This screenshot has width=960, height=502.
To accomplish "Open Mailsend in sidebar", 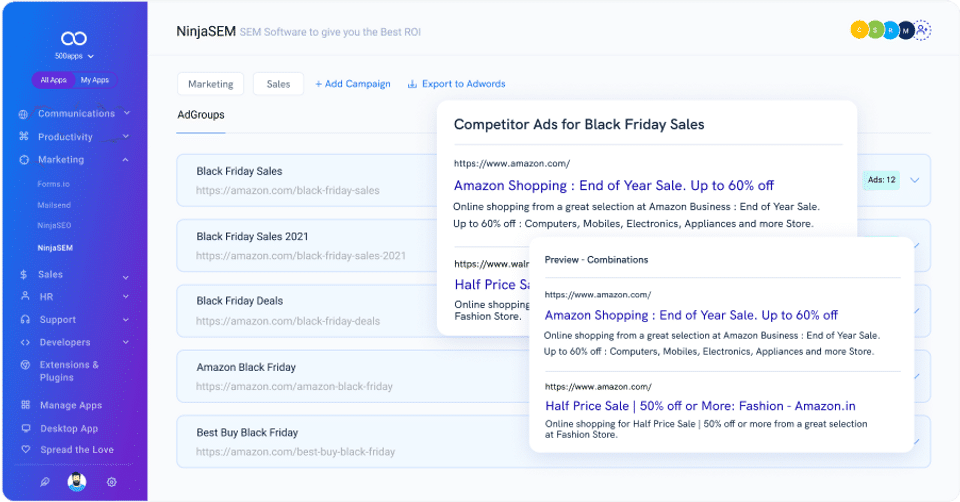I will pos(54,205).
